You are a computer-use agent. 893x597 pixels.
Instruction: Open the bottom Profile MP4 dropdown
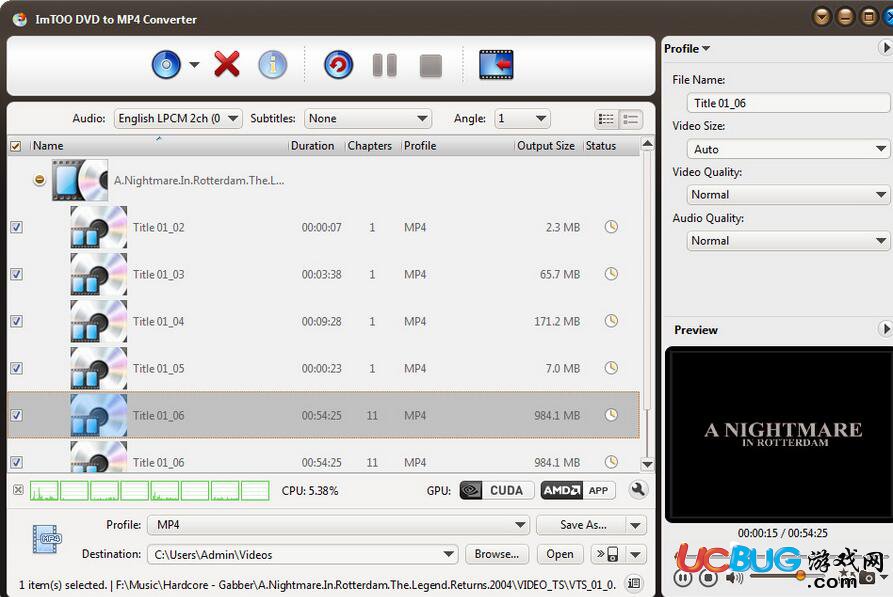[338, 525]
